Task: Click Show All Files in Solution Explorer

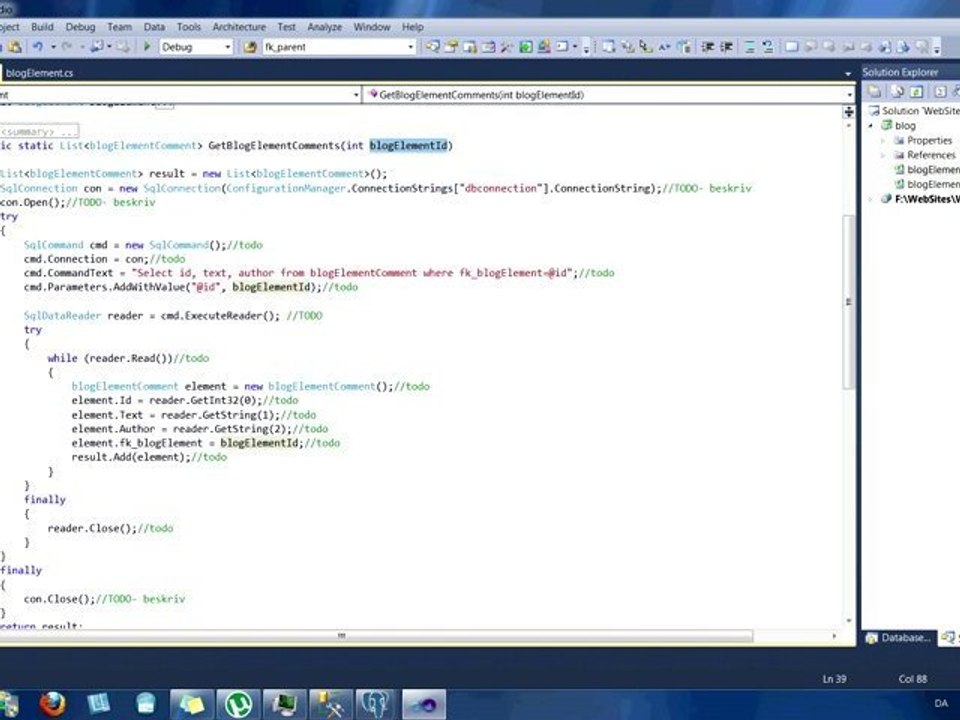Action: pos(898,92)
